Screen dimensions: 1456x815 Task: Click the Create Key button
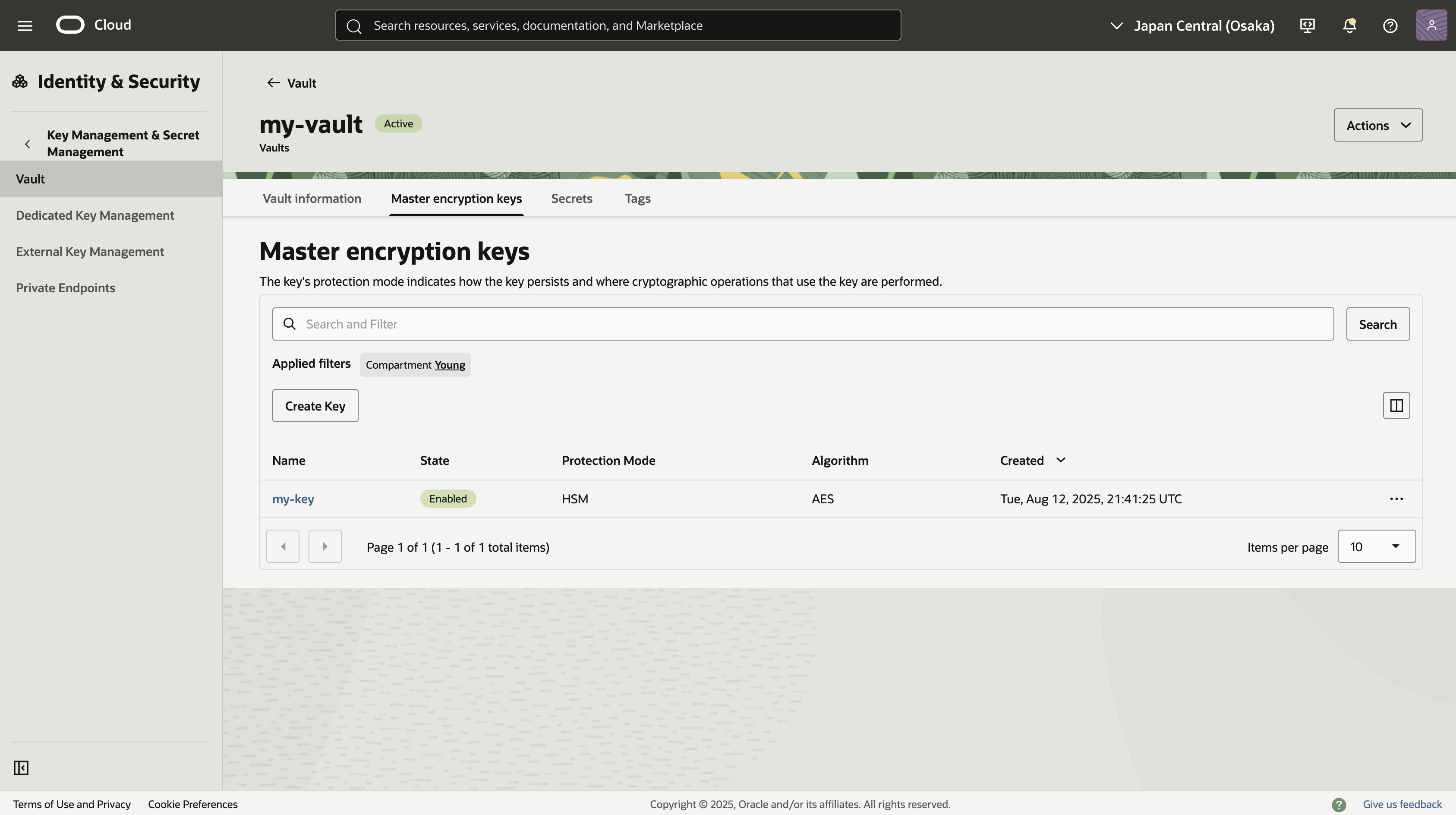[315, 405]
